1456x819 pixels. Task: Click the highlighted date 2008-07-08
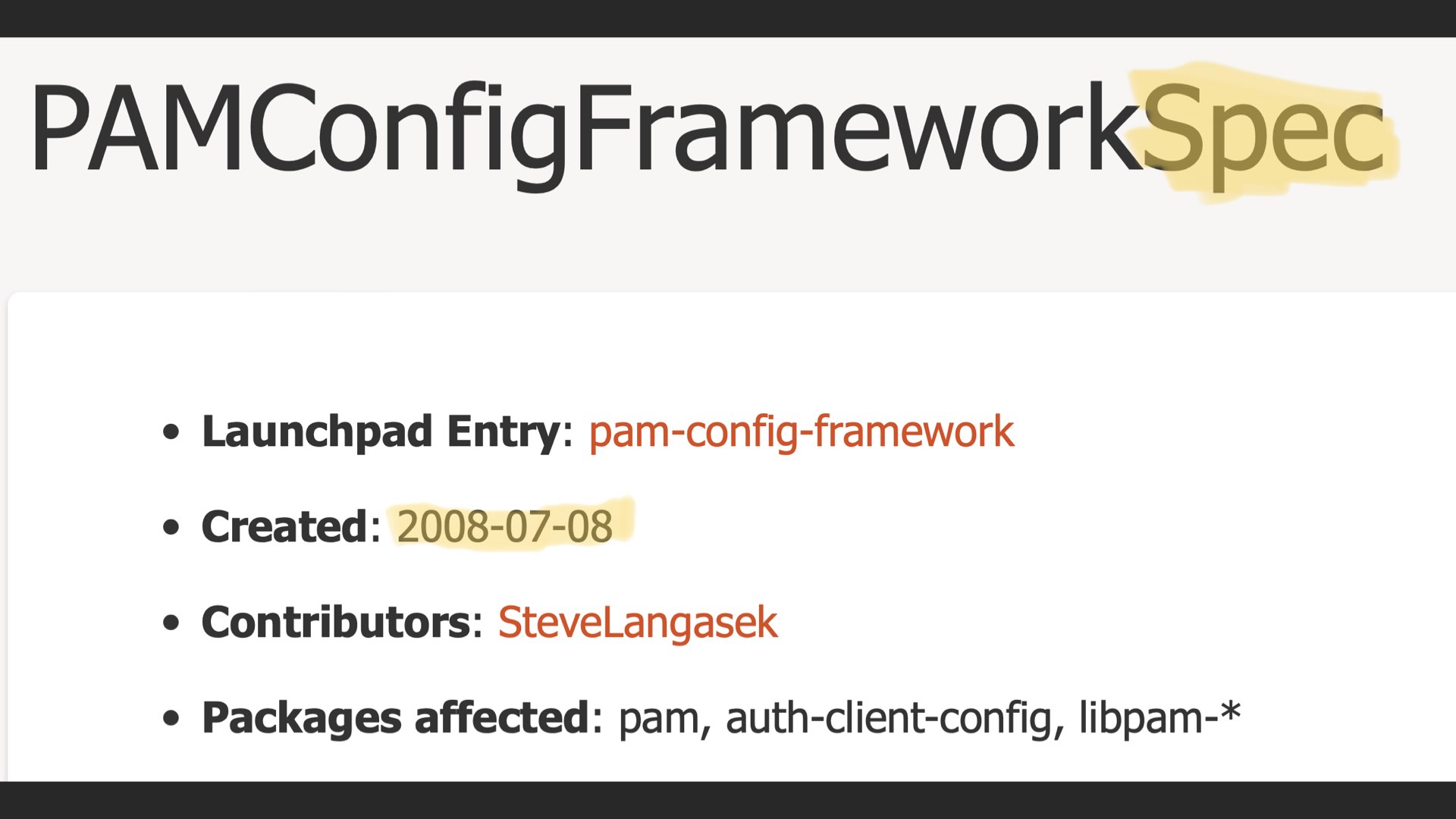505,527
